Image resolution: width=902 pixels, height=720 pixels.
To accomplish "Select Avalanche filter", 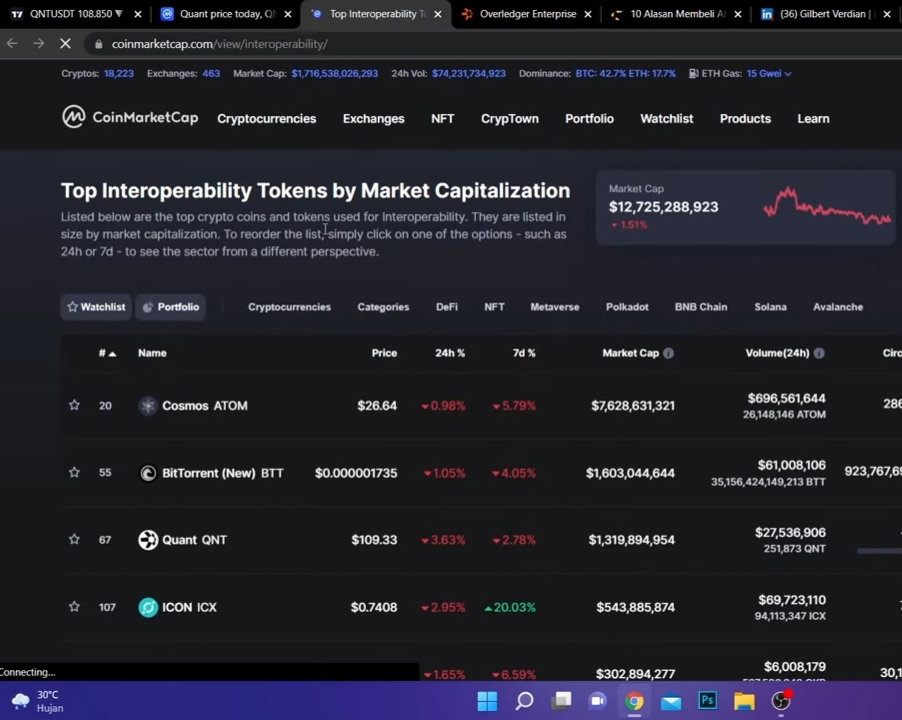I will point(838,307).
